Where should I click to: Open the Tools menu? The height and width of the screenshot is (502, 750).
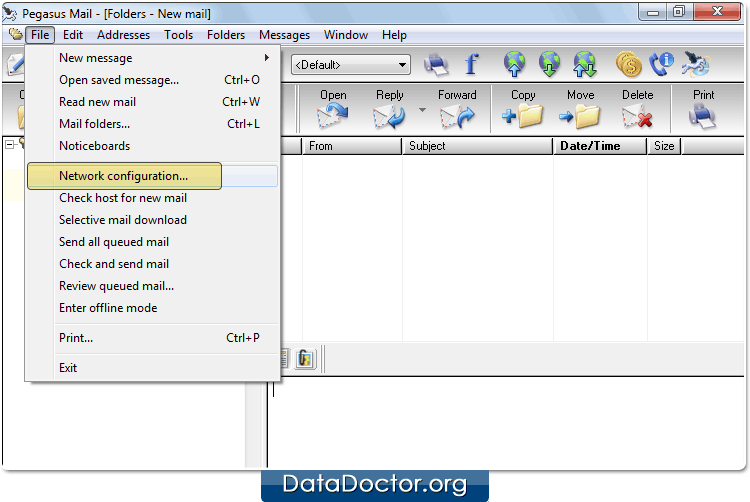(x=178, y=35)
